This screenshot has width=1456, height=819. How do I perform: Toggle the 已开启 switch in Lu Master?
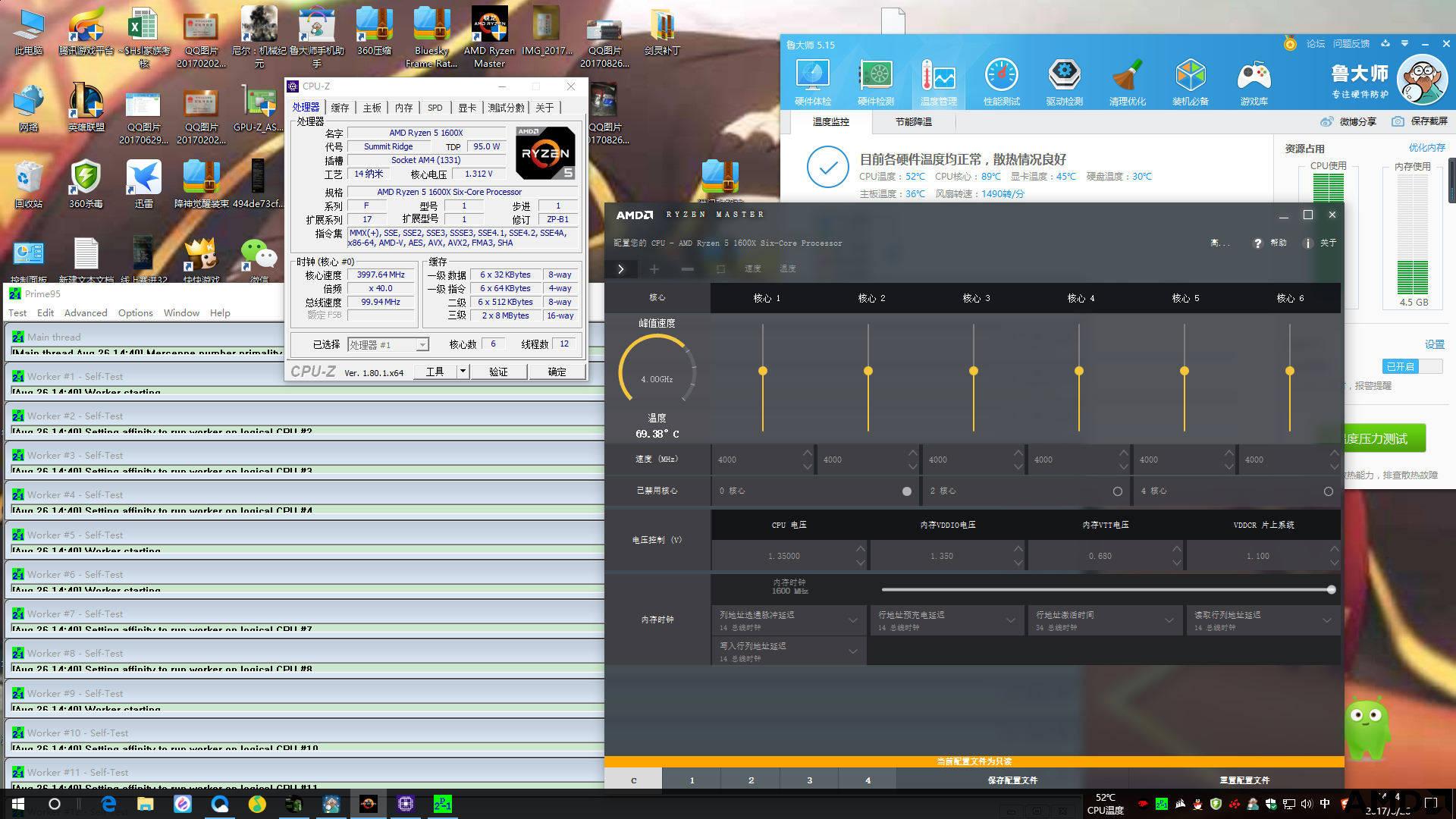(1412, 366)
